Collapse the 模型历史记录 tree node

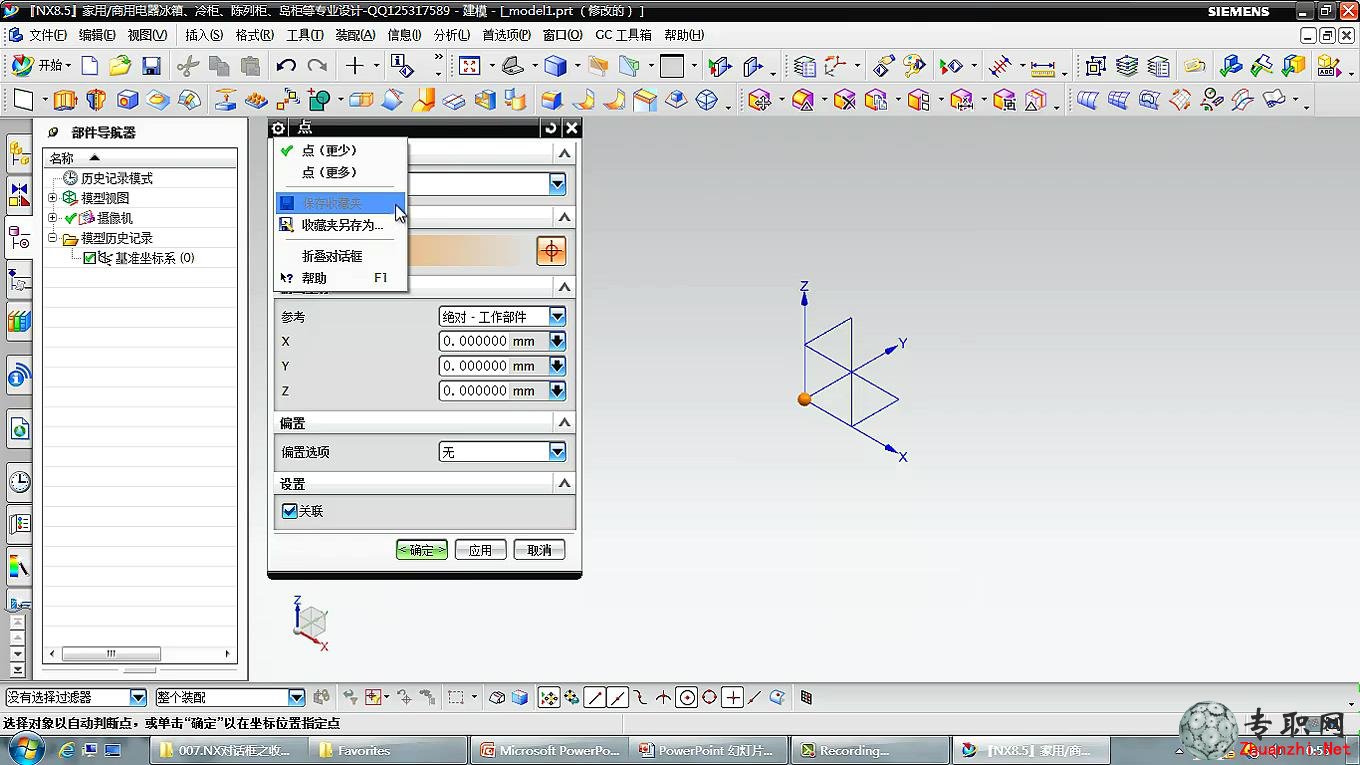click(53, 238)
